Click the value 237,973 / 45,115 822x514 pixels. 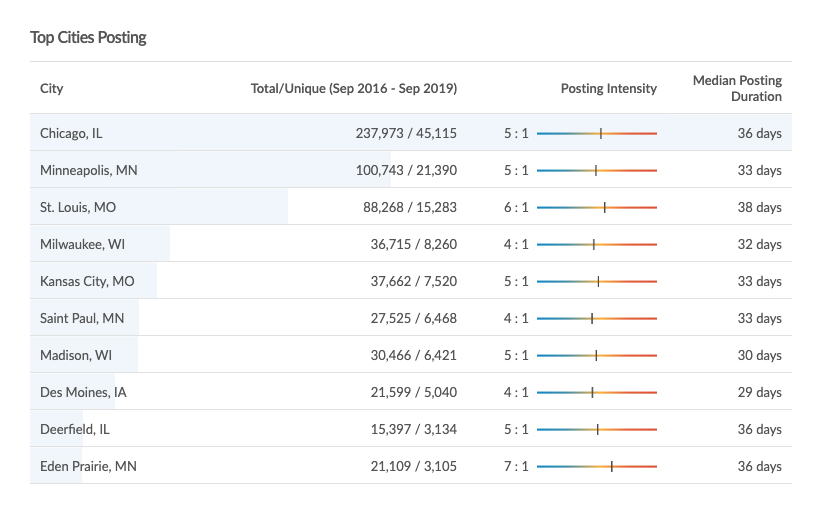tap(406, 133)
